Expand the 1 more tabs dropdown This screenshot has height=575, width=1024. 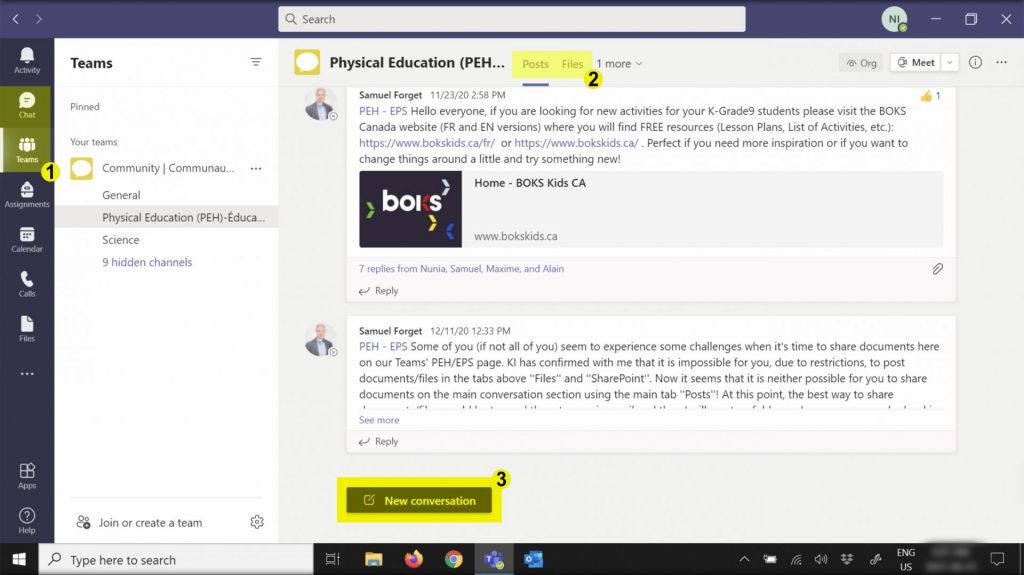[619, 63]
